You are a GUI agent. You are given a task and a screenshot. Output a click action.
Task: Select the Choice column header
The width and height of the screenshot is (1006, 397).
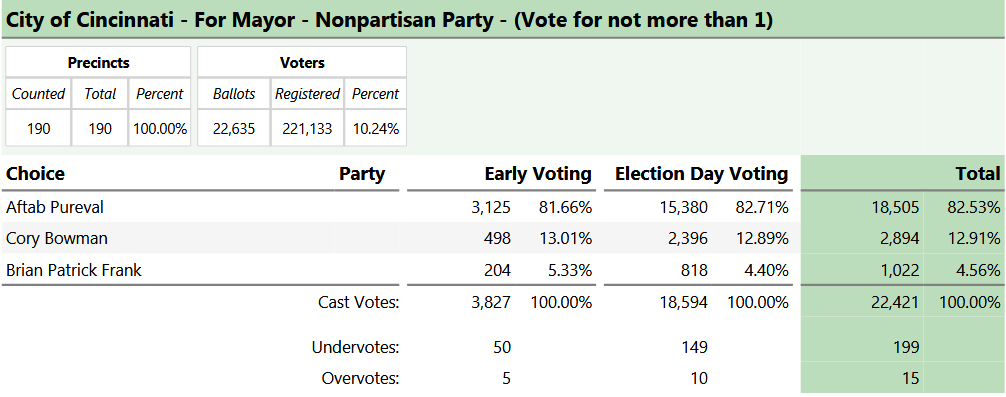coord(35,173)
